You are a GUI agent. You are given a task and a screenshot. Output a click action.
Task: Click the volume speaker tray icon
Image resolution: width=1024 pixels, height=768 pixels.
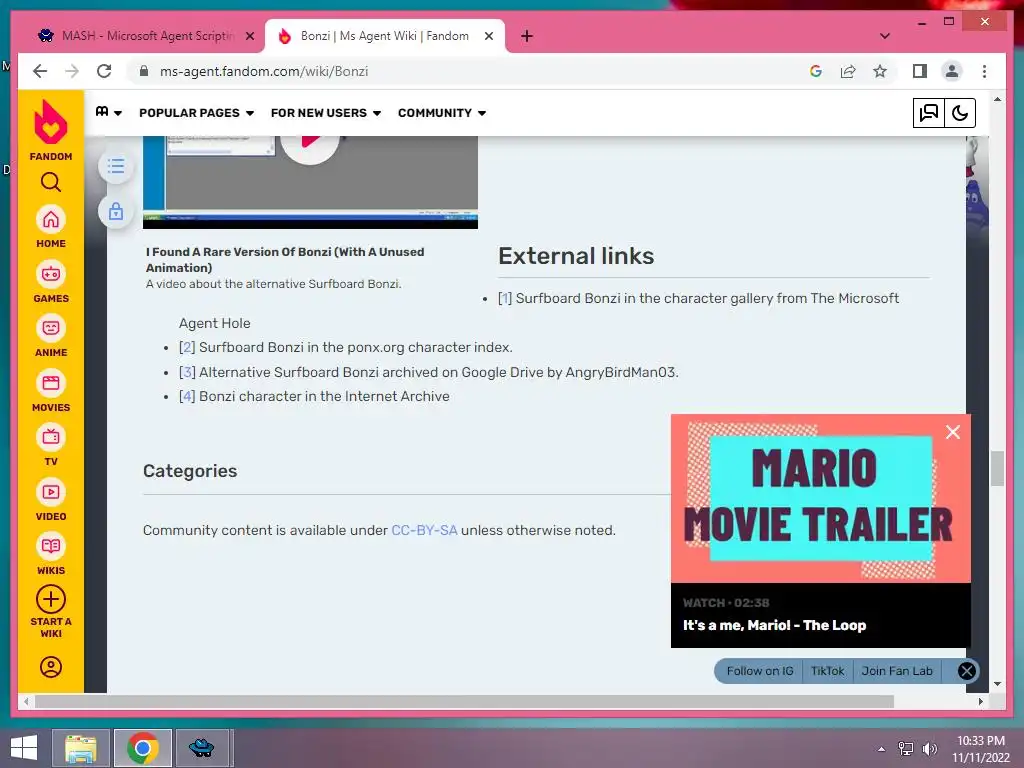click(929, 748)
